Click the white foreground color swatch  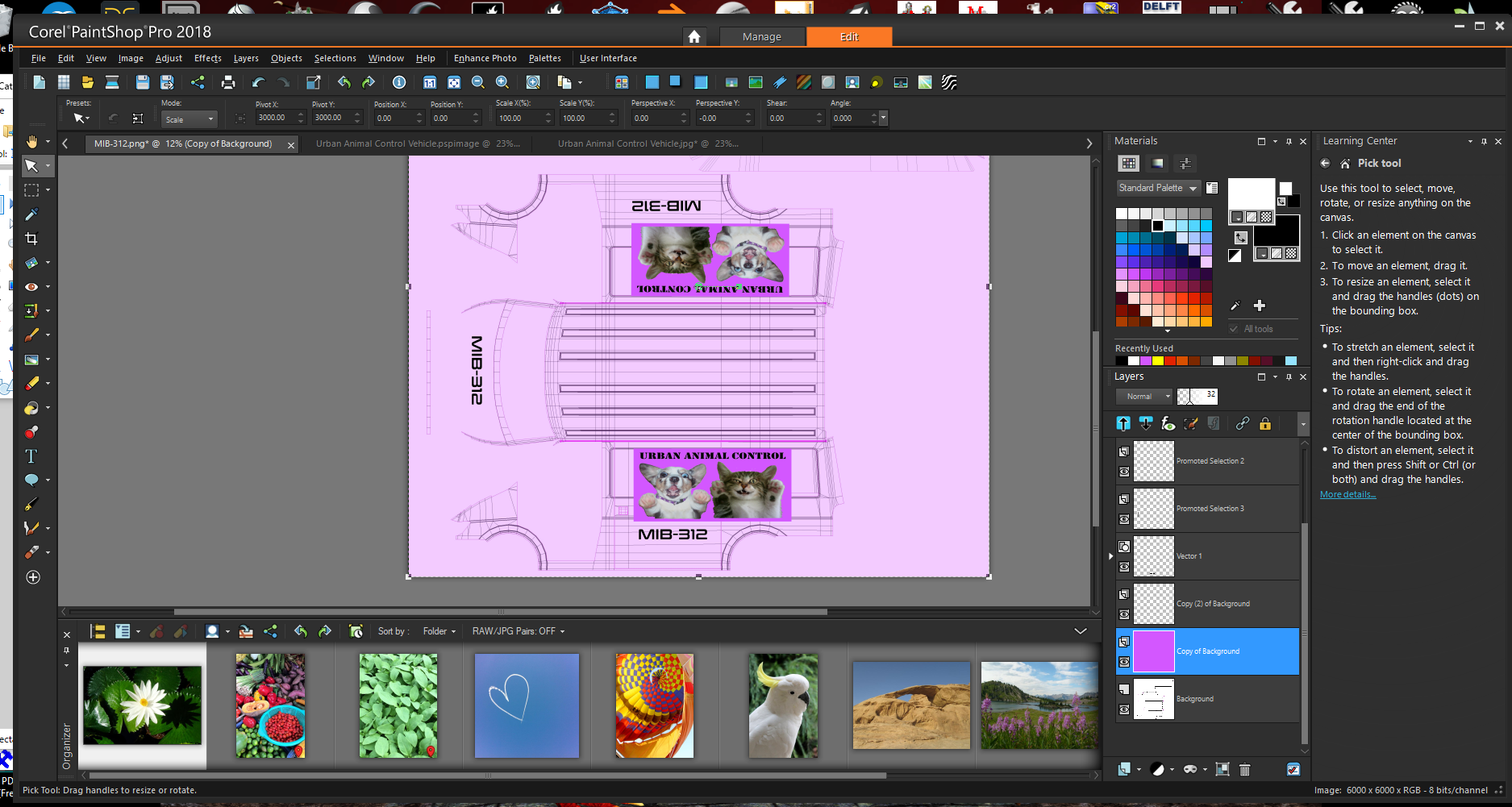[x=1251, y=194]
